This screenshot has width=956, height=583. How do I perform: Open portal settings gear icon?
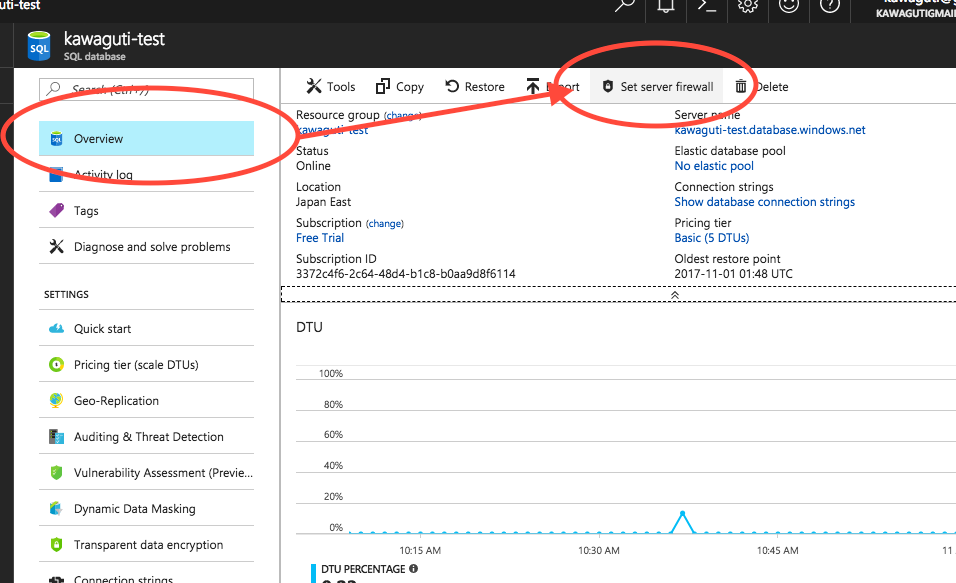point(747,5)
